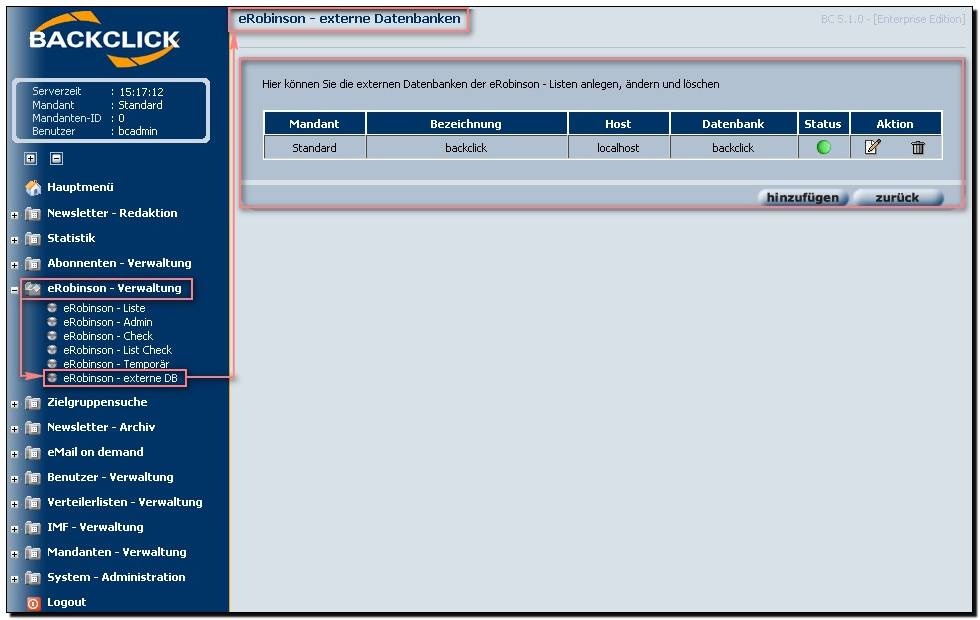Screen dimensions: 980x620
Task: Edit the backclick database entry
Action: 872,147
